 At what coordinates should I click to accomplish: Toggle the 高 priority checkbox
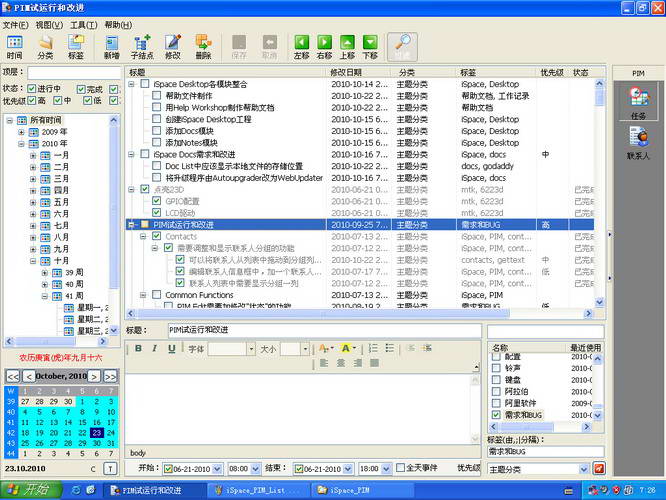[x=31, y=100]
